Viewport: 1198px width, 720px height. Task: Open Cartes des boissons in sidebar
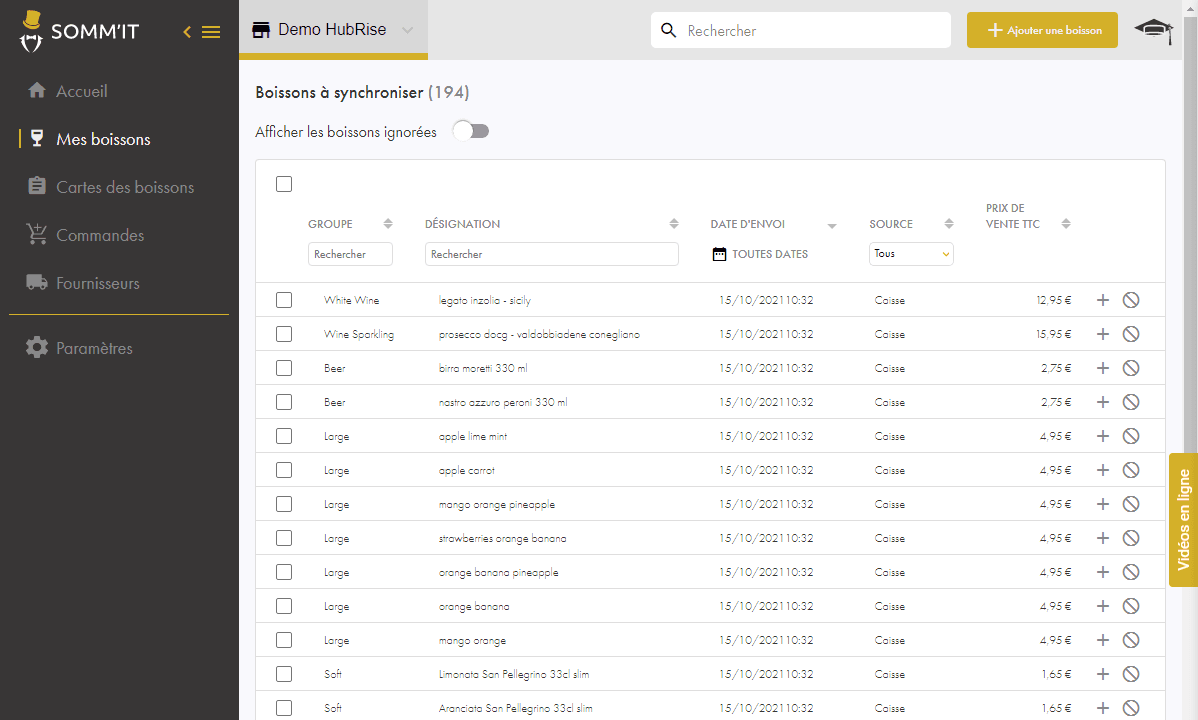pyautogui.click(x=125, y=187)
